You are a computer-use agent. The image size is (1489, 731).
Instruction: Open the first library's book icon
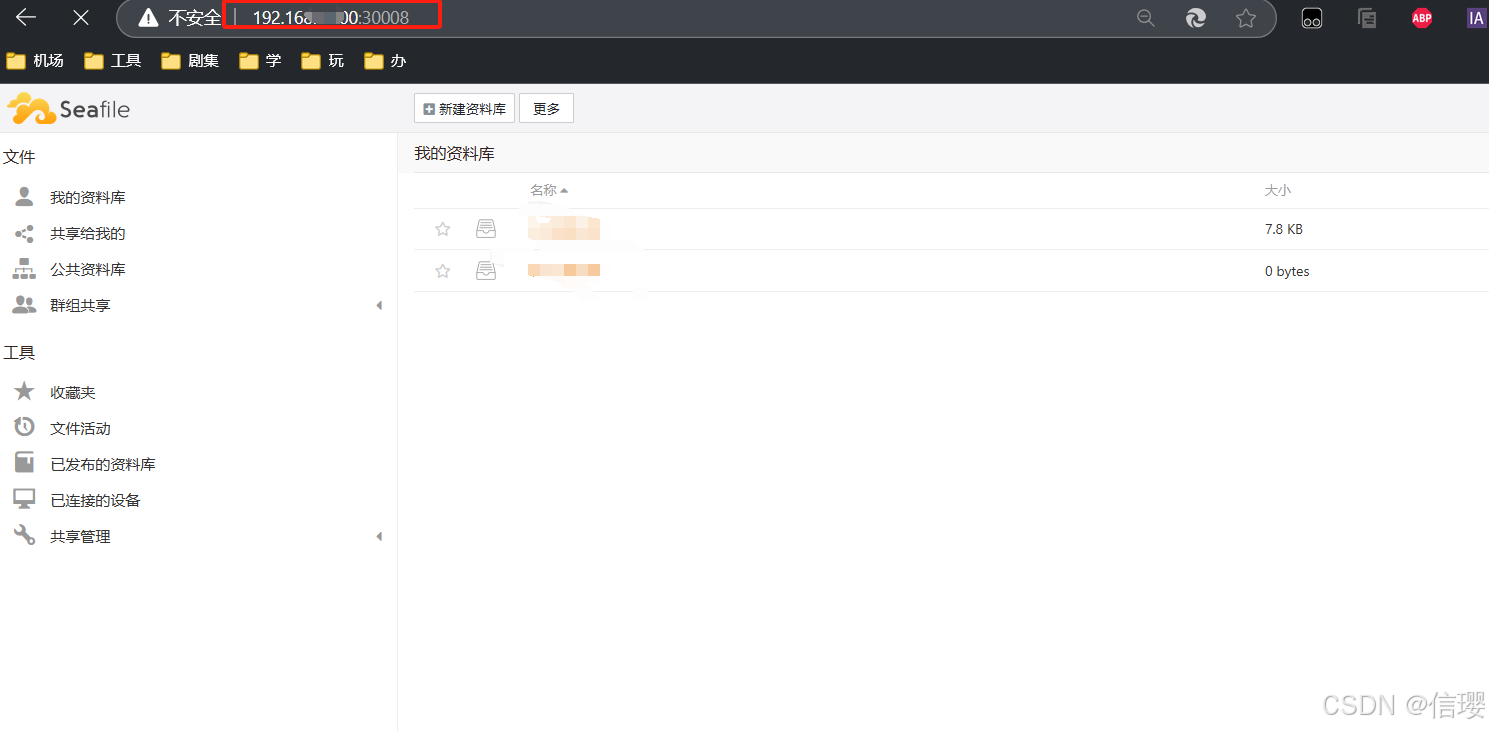tap(486, 228)
